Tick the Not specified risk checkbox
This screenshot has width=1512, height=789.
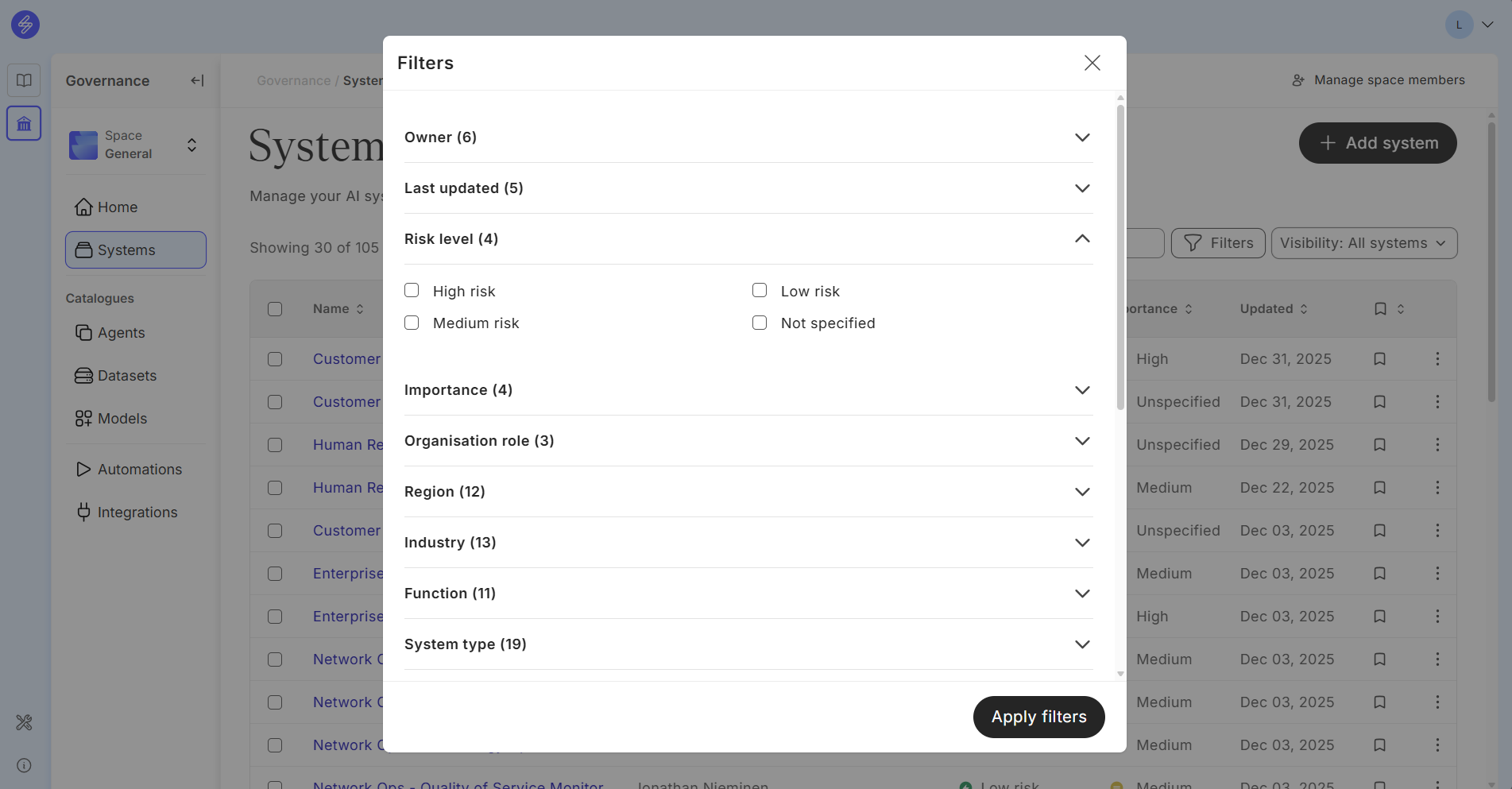[x=760, y=323]
